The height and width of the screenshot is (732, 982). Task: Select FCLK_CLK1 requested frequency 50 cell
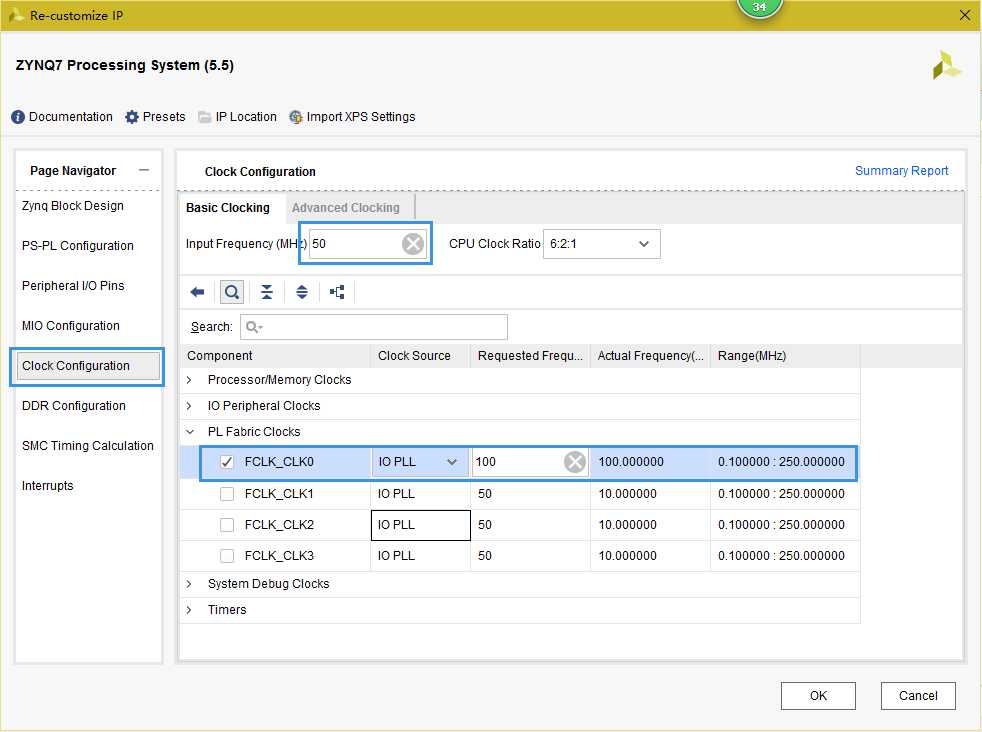[530, 494]
